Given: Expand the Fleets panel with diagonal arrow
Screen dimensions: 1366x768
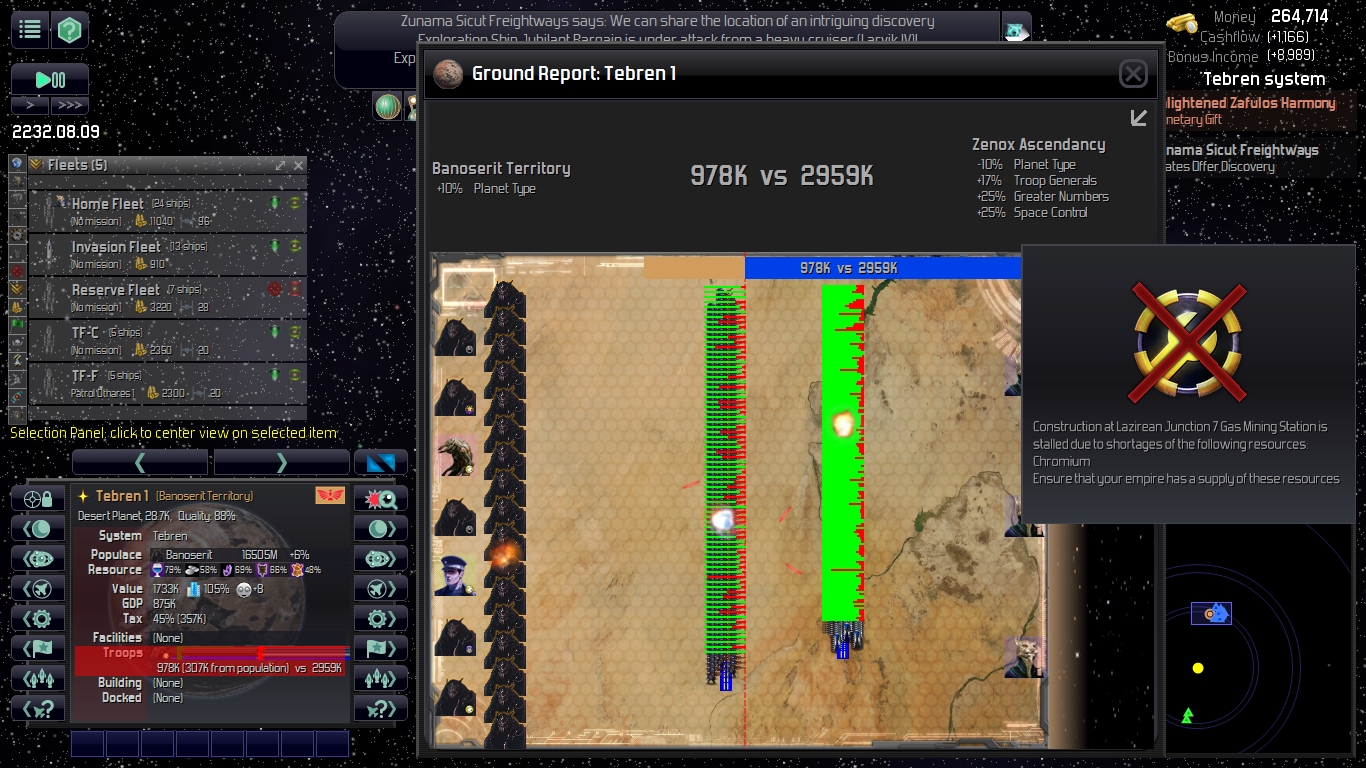Looking at the screenshot, I should (x=280, y=165).
